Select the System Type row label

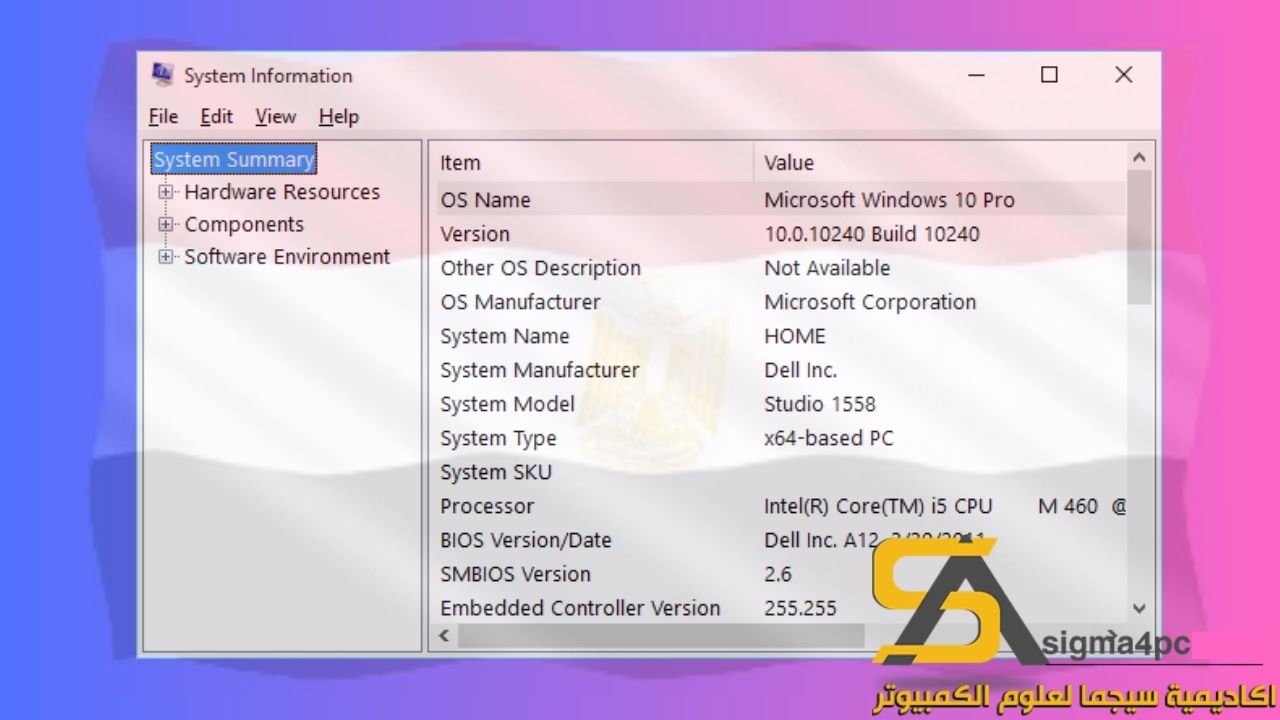(x=498, y=438)
